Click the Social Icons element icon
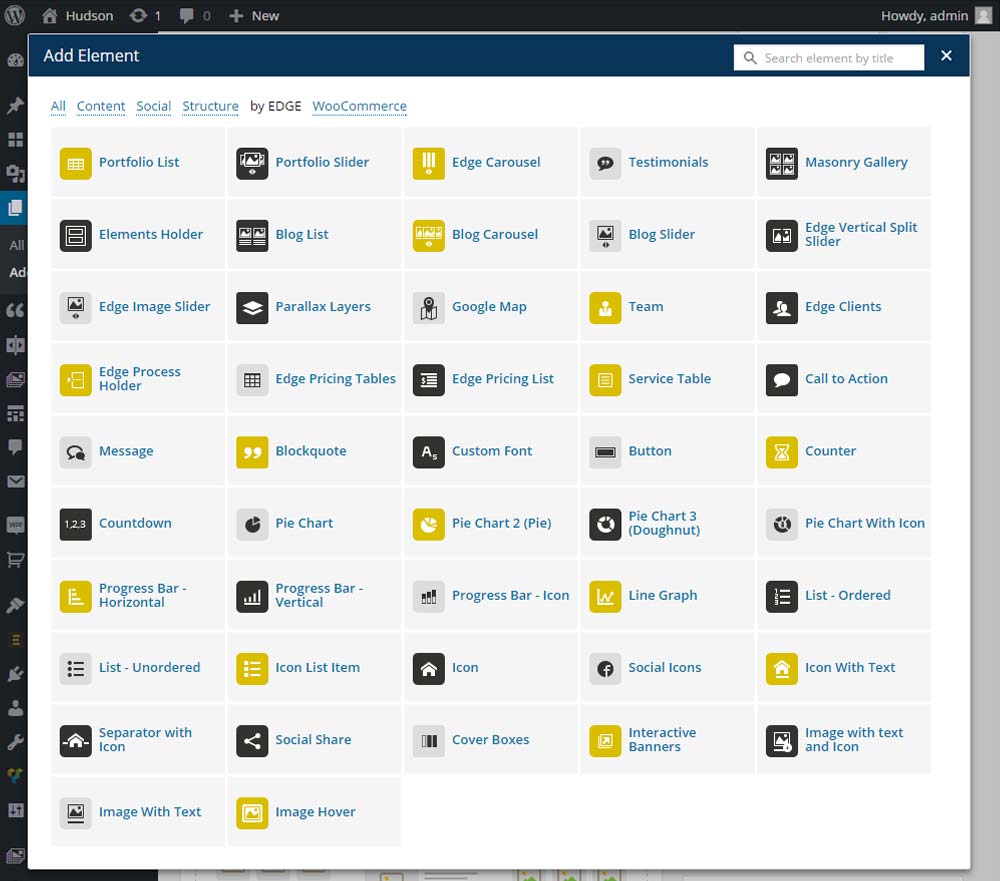1000x881 pixels. pyautogui.click(x=605, y=668)
